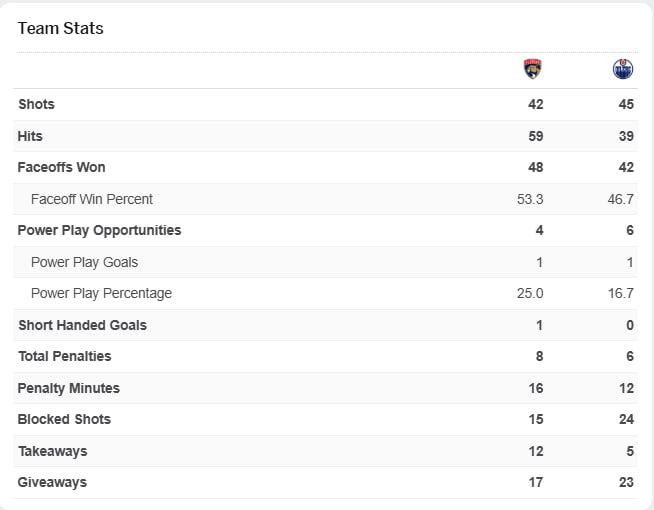Select the Team Stats heading
Image resolution: width=654 pixels, height=510 pixels.
tap(61, 28)
